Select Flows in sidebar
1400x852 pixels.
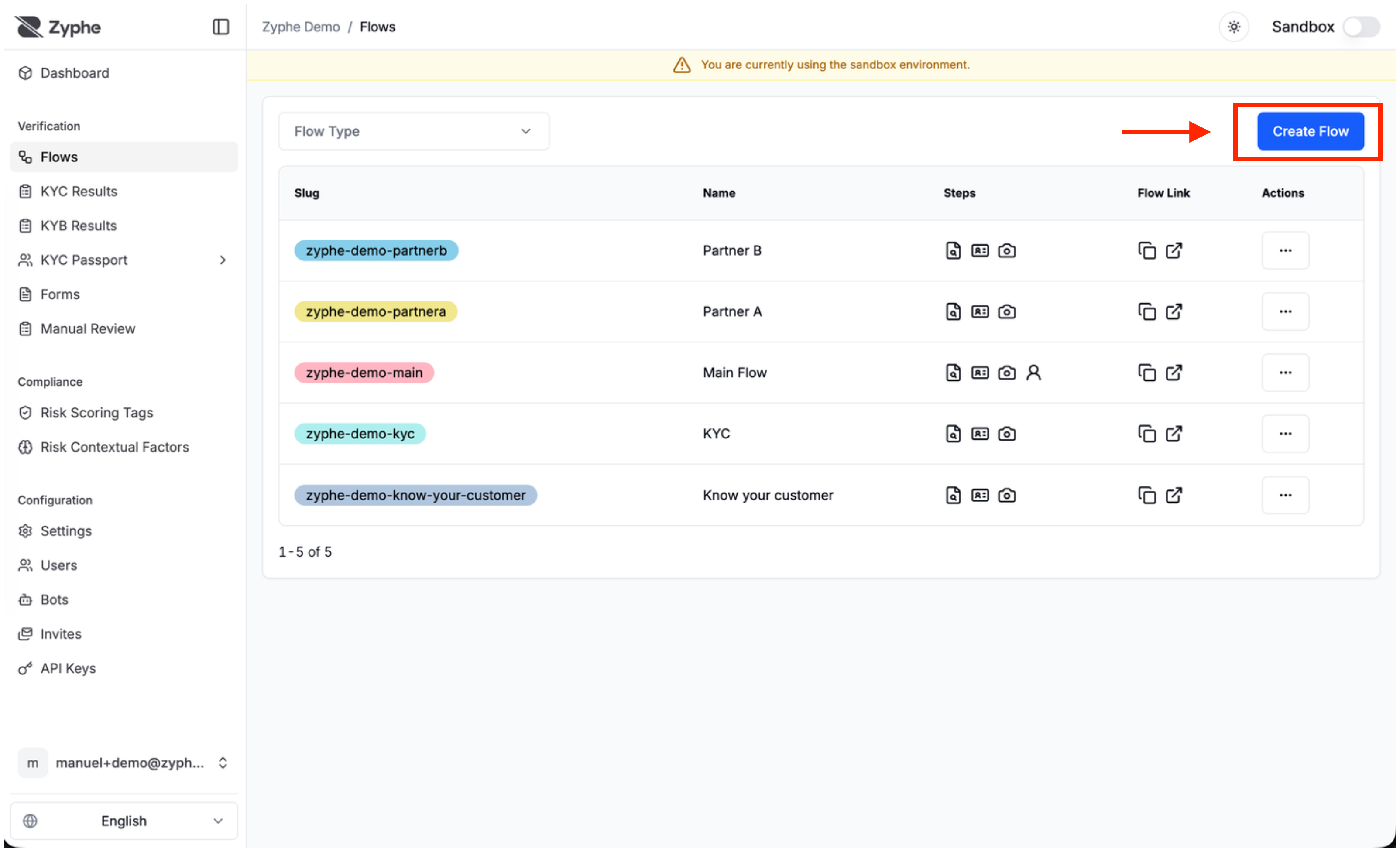click(x=124, y=157)
